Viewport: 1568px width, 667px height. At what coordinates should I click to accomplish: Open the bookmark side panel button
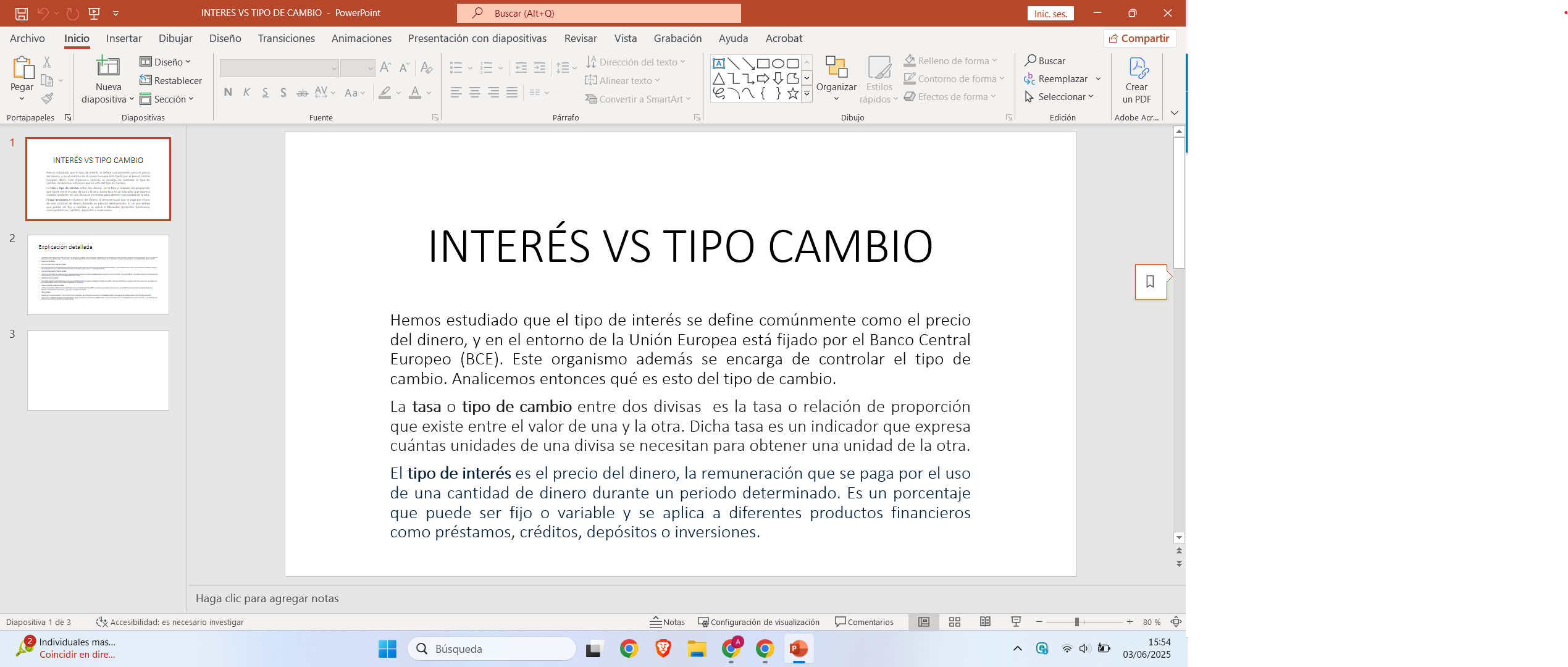point(1151,282)
